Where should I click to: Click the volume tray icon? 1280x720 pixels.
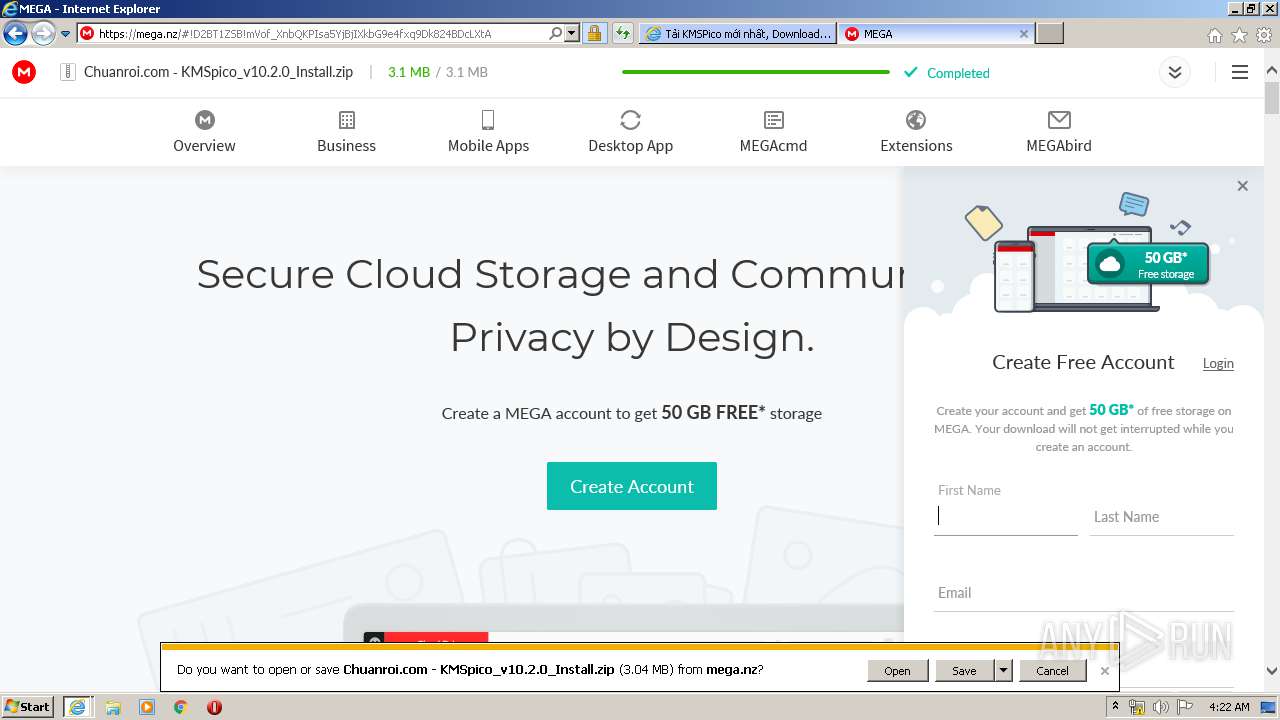click(x=1161, y=707)
